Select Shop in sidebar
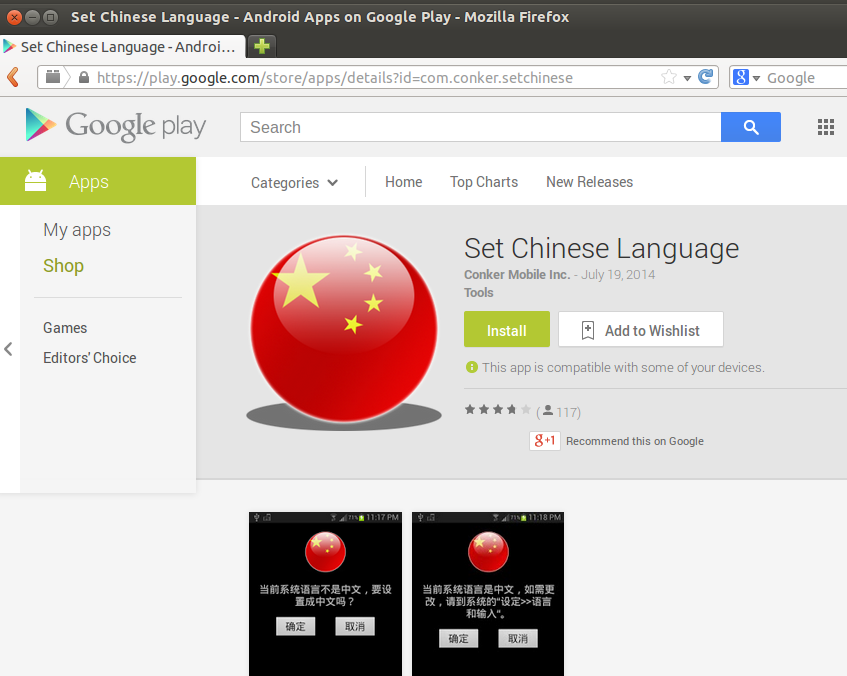The width and height of the screenshot is (847, 676). click(63, 266)
